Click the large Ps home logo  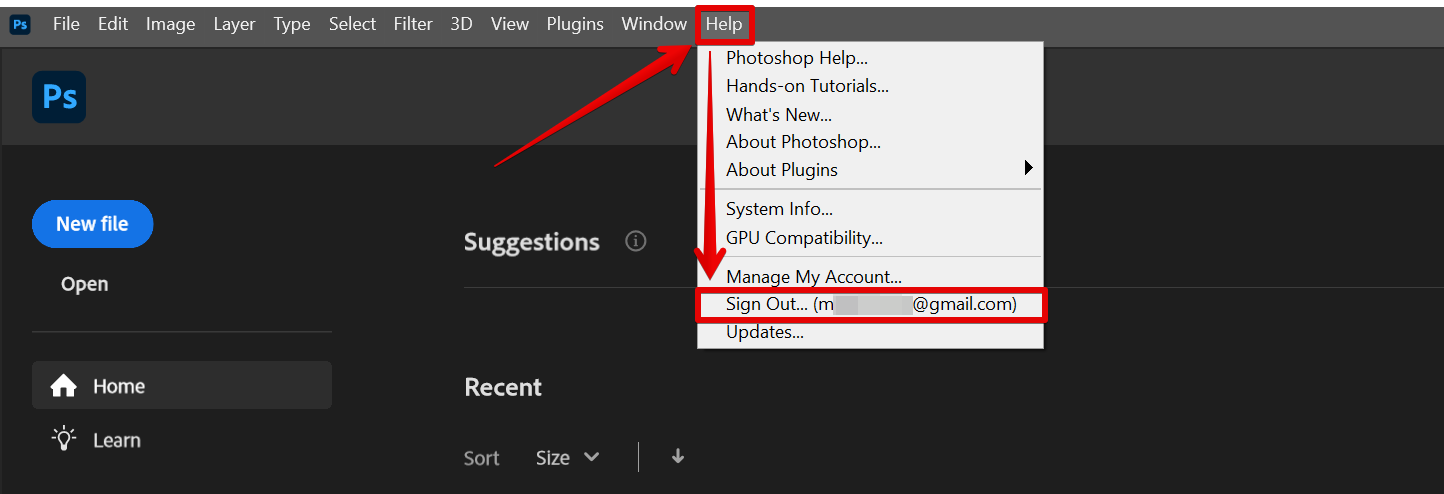point(59,97)
